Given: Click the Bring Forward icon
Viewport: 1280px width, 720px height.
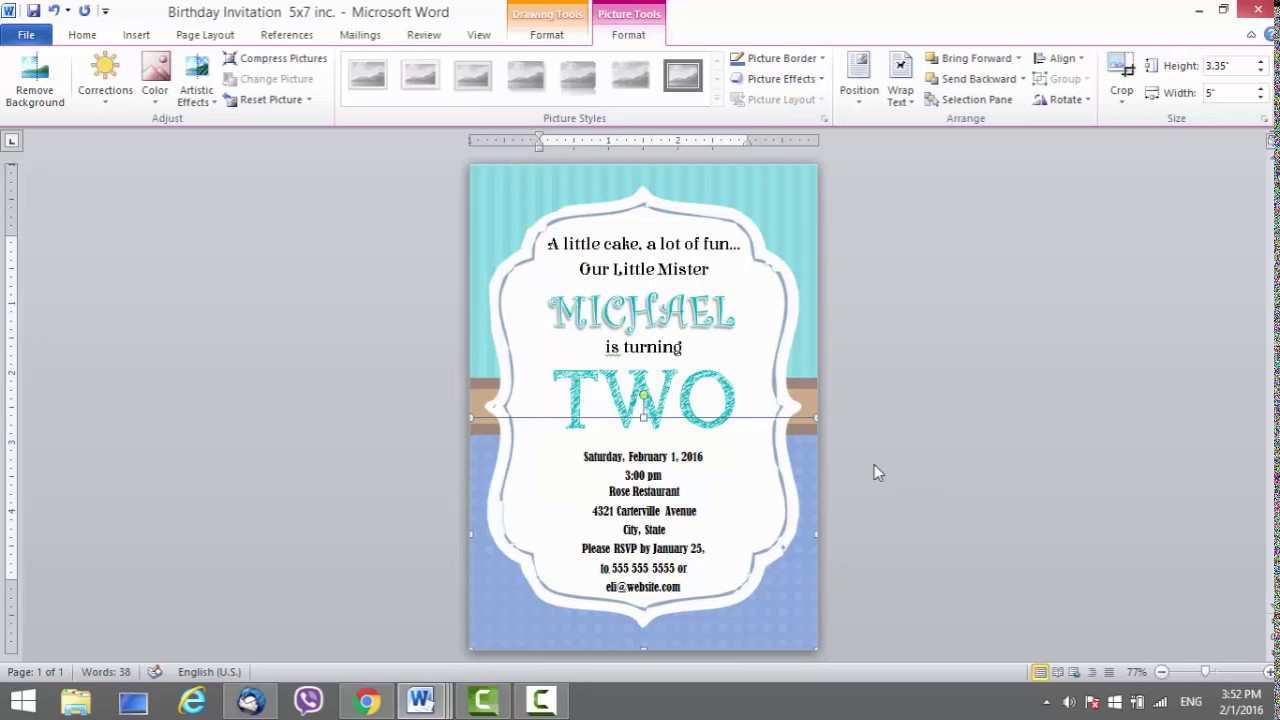Looking at the screenshot, I should 973,58.
